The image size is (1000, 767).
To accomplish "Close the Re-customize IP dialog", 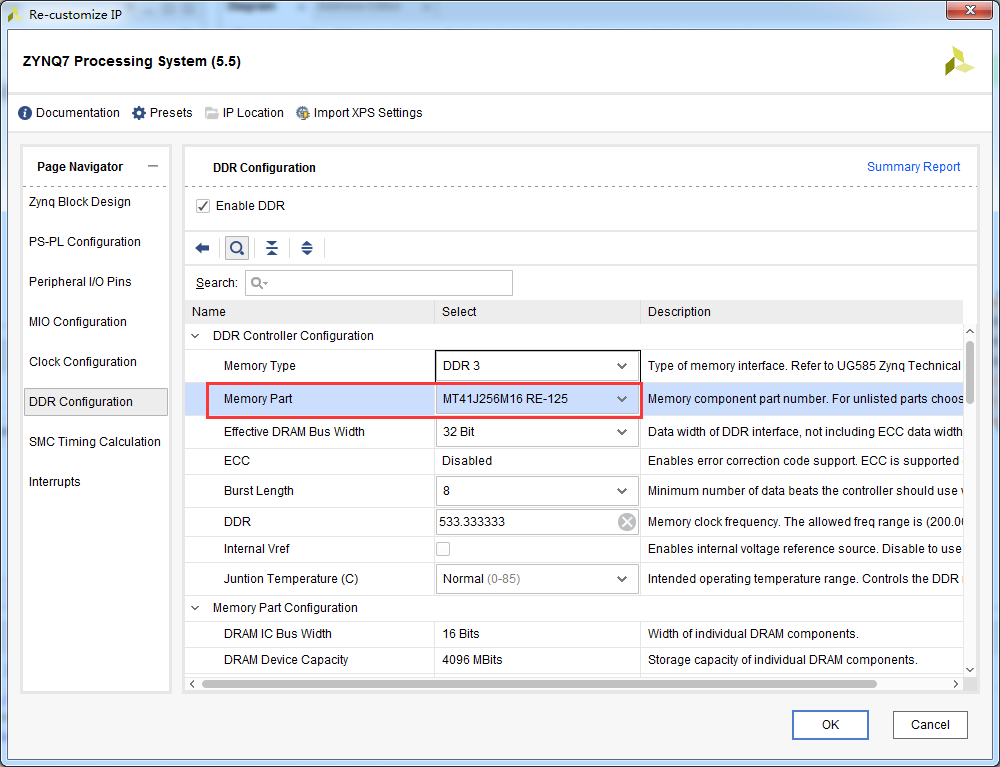I will point(969,10).
